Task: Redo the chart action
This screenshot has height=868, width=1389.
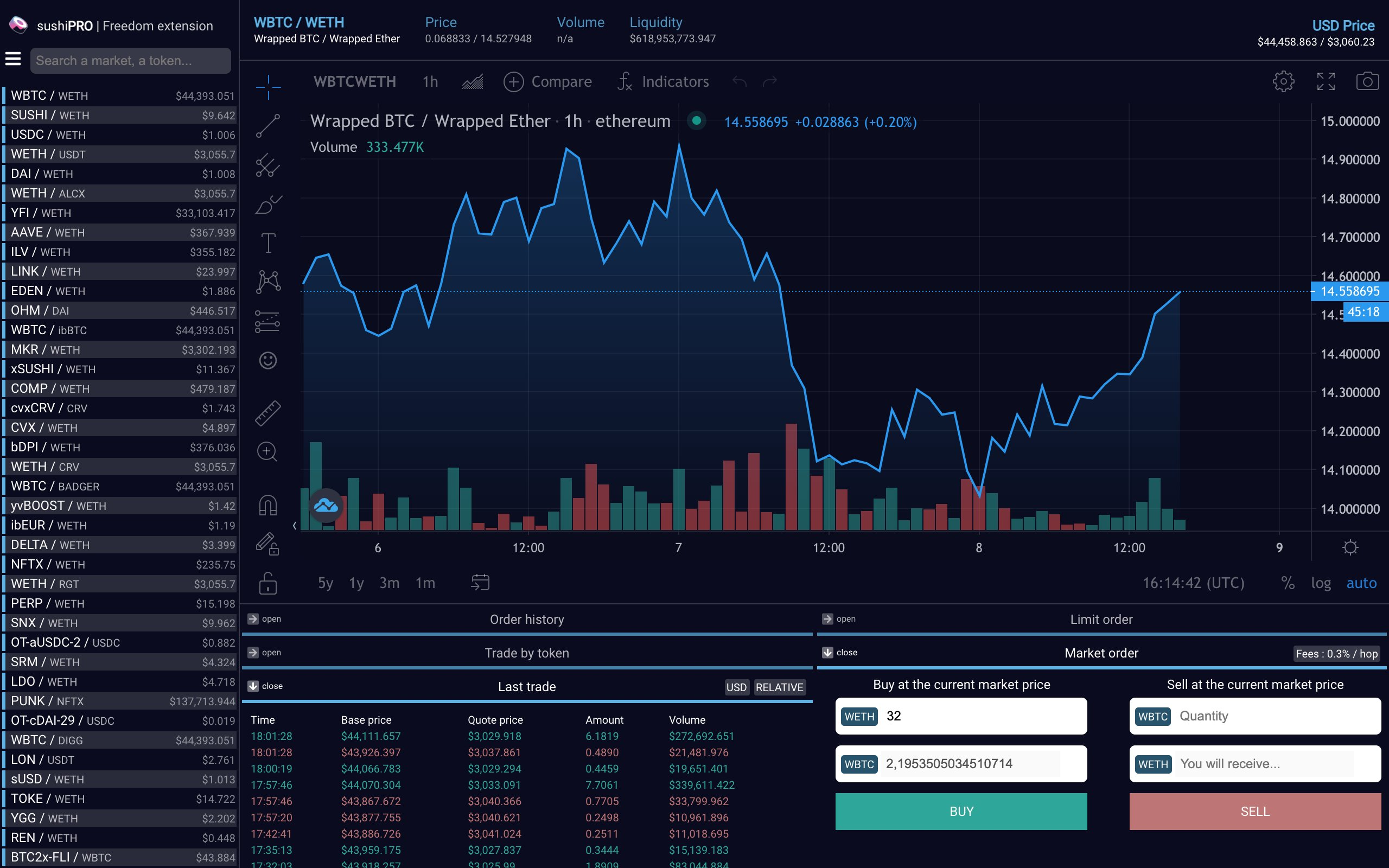Action: [x=770, y=81]
